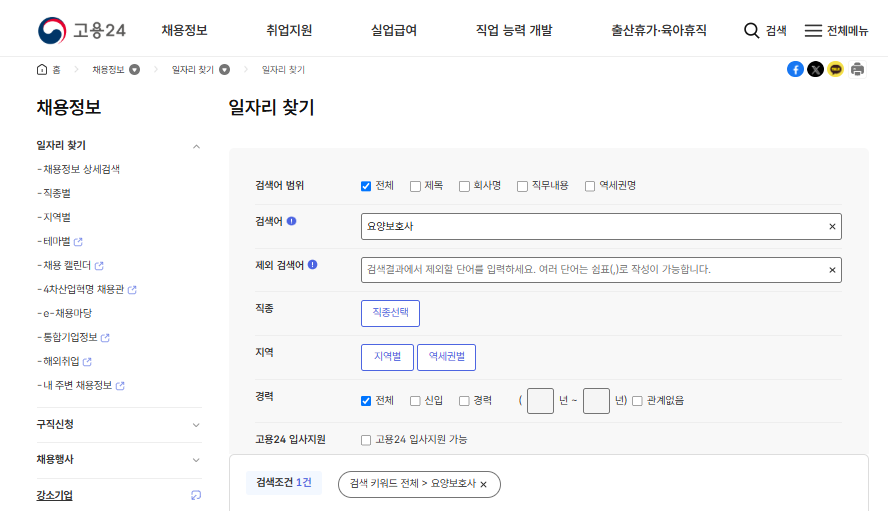This screenshot has width=888, height=511.
Task: Toggle 전체 checkbox in 검색어 범위
Action: click(x=366, y=186)
